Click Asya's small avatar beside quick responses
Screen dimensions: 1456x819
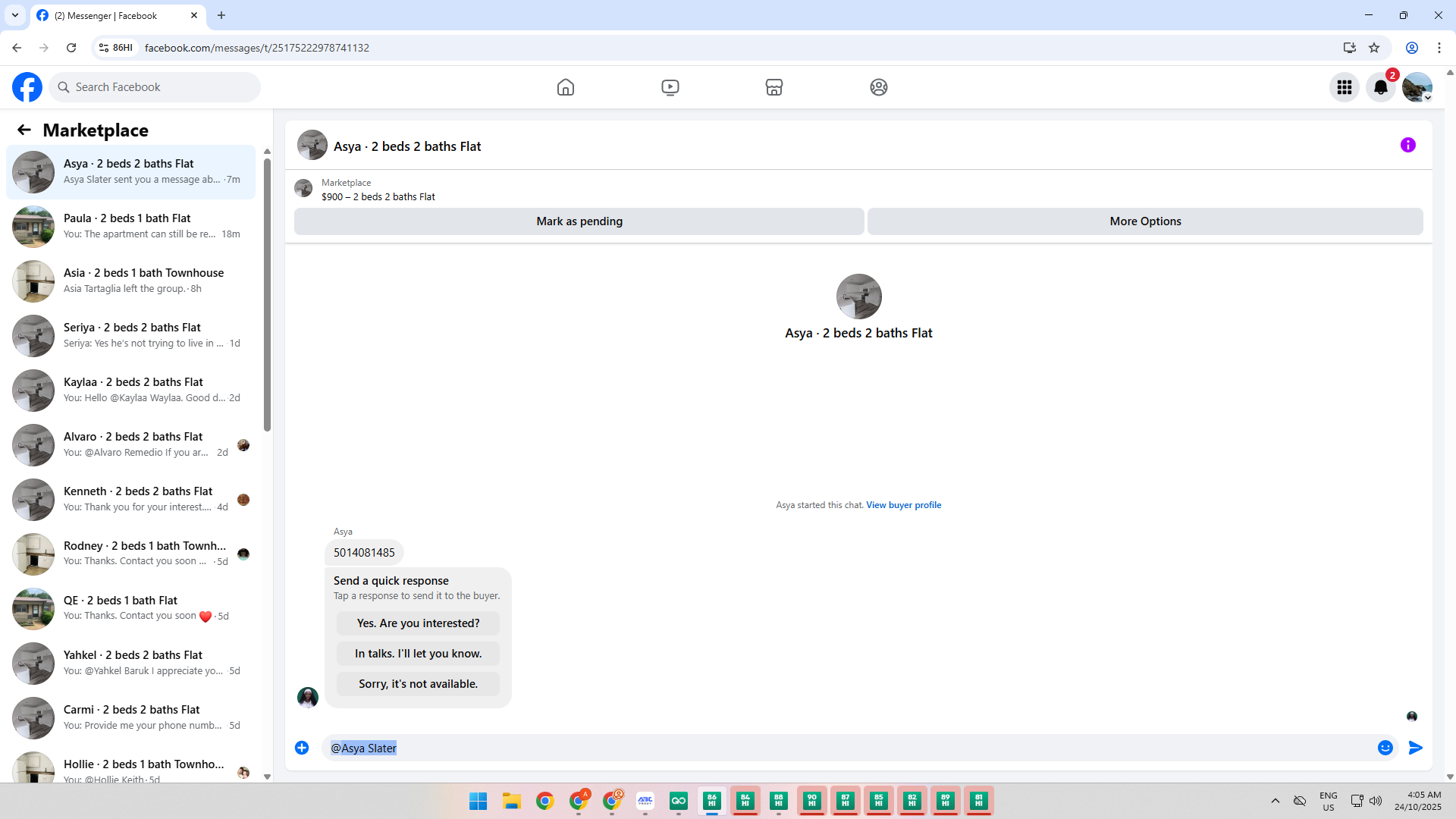pyautogui.click(x=308, y=697)
